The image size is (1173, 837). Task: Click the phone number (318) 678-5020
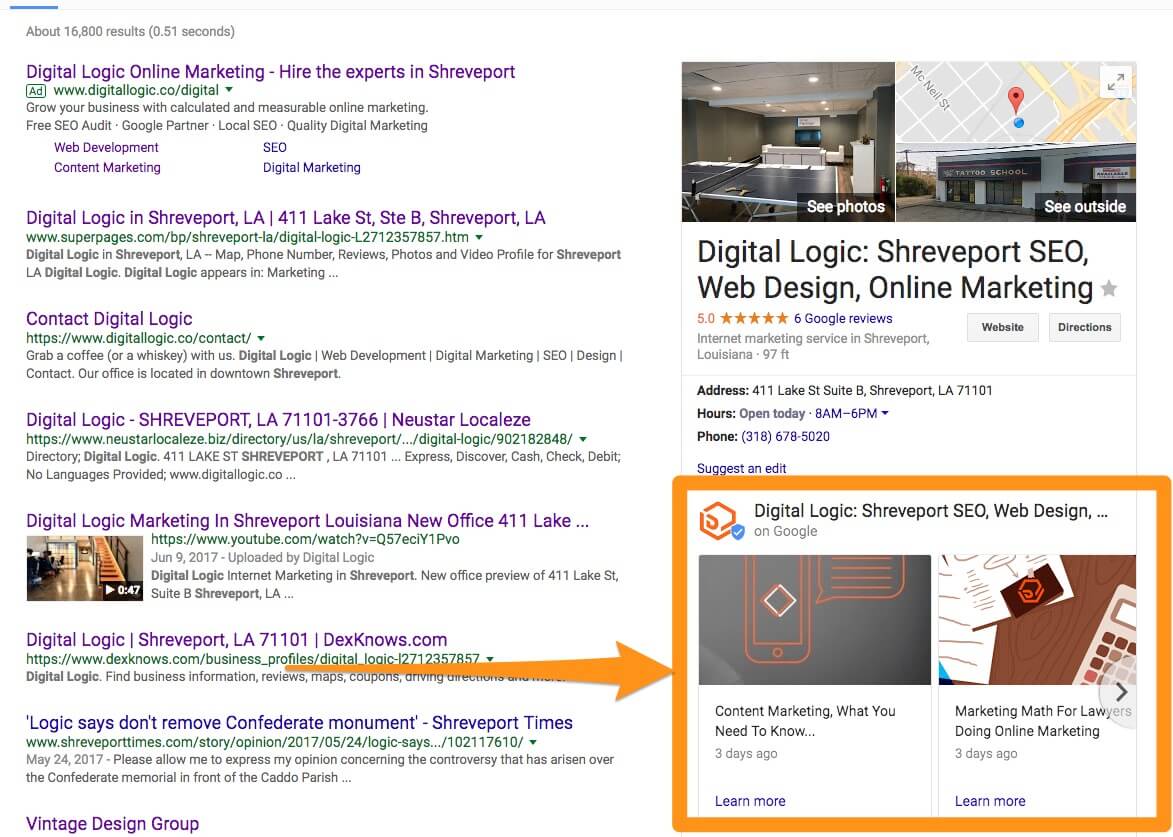[785, 436]
